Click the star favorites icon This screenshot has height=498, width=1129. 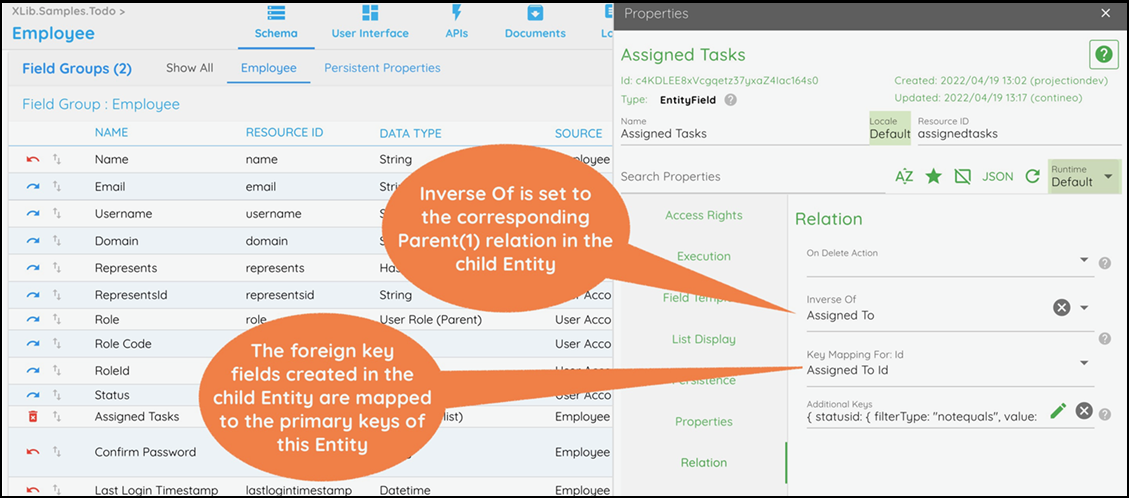click(933, 176)
